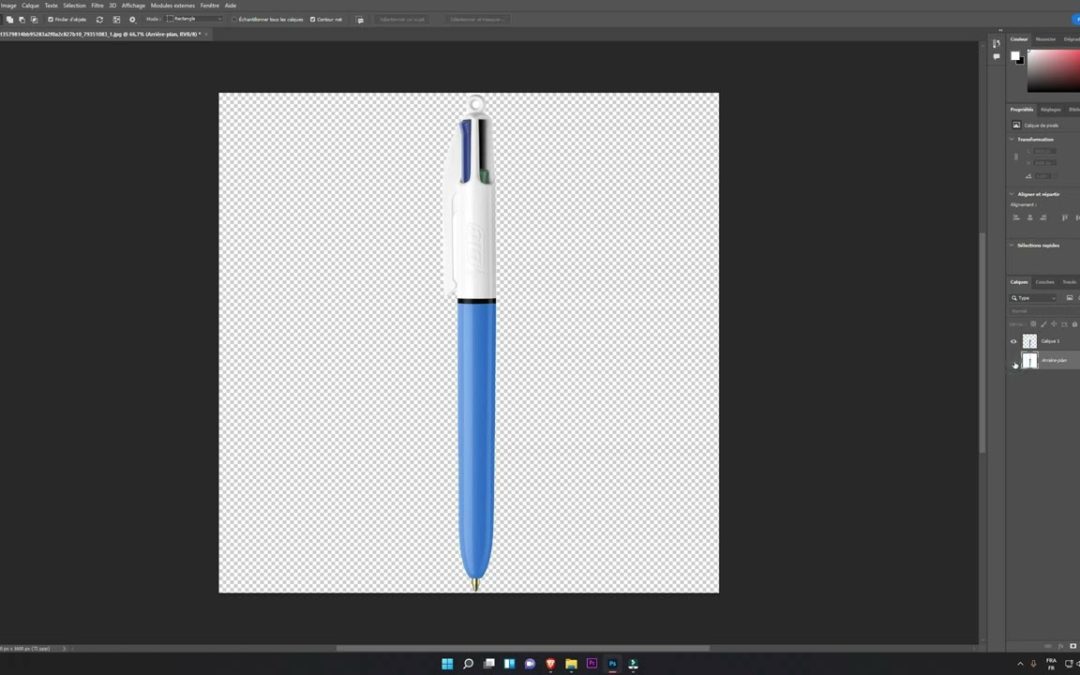1080x675 pixels.
Task: Click the Calque de pixels icon in Properties
Action: (x=1016, y=125)
